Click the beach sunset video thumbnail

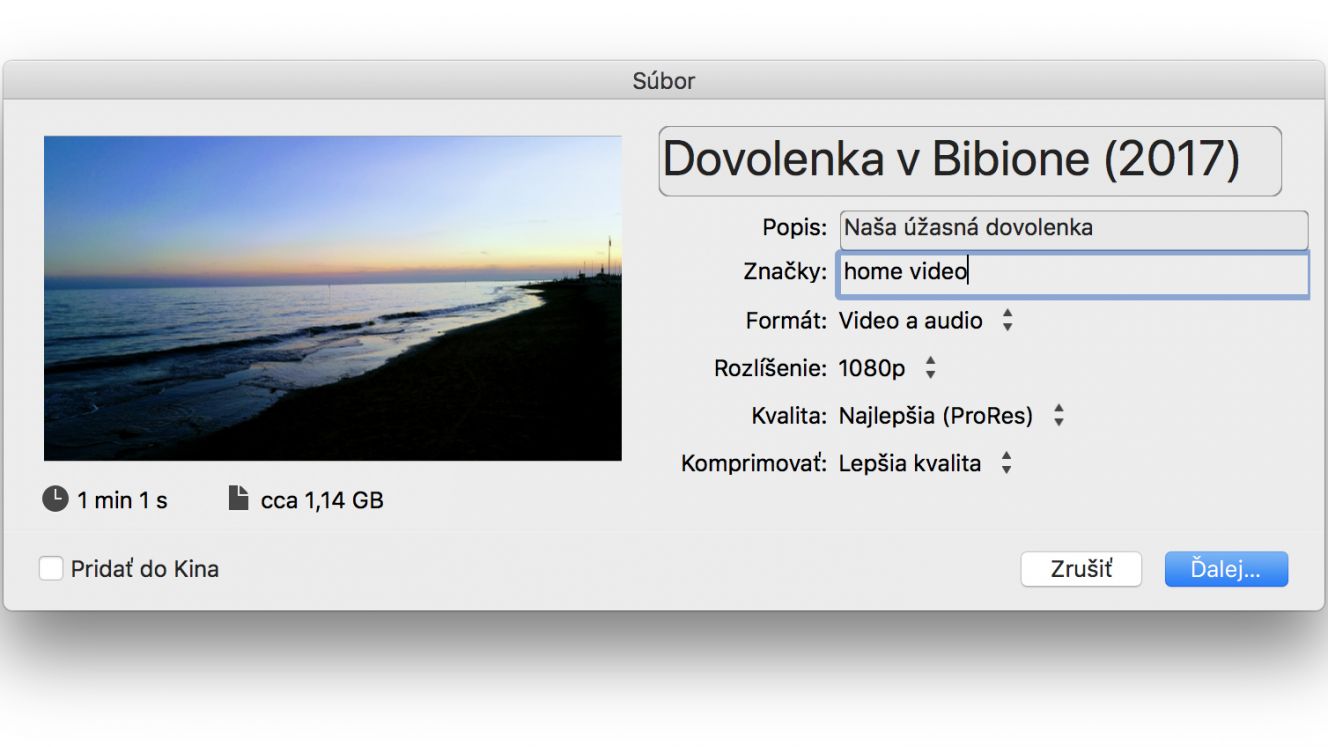[x=333, y=298]
